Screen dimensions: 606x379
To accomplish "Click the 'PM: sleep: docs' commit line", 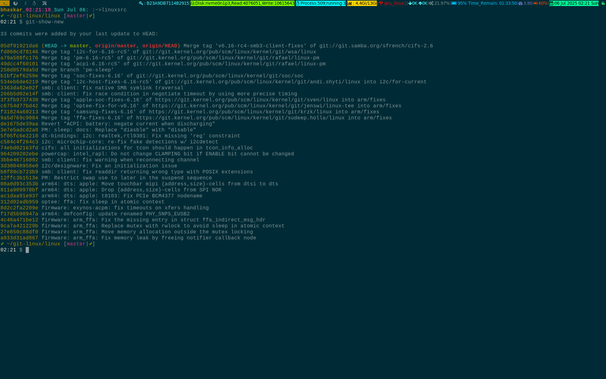I will (x=98, y=130).
